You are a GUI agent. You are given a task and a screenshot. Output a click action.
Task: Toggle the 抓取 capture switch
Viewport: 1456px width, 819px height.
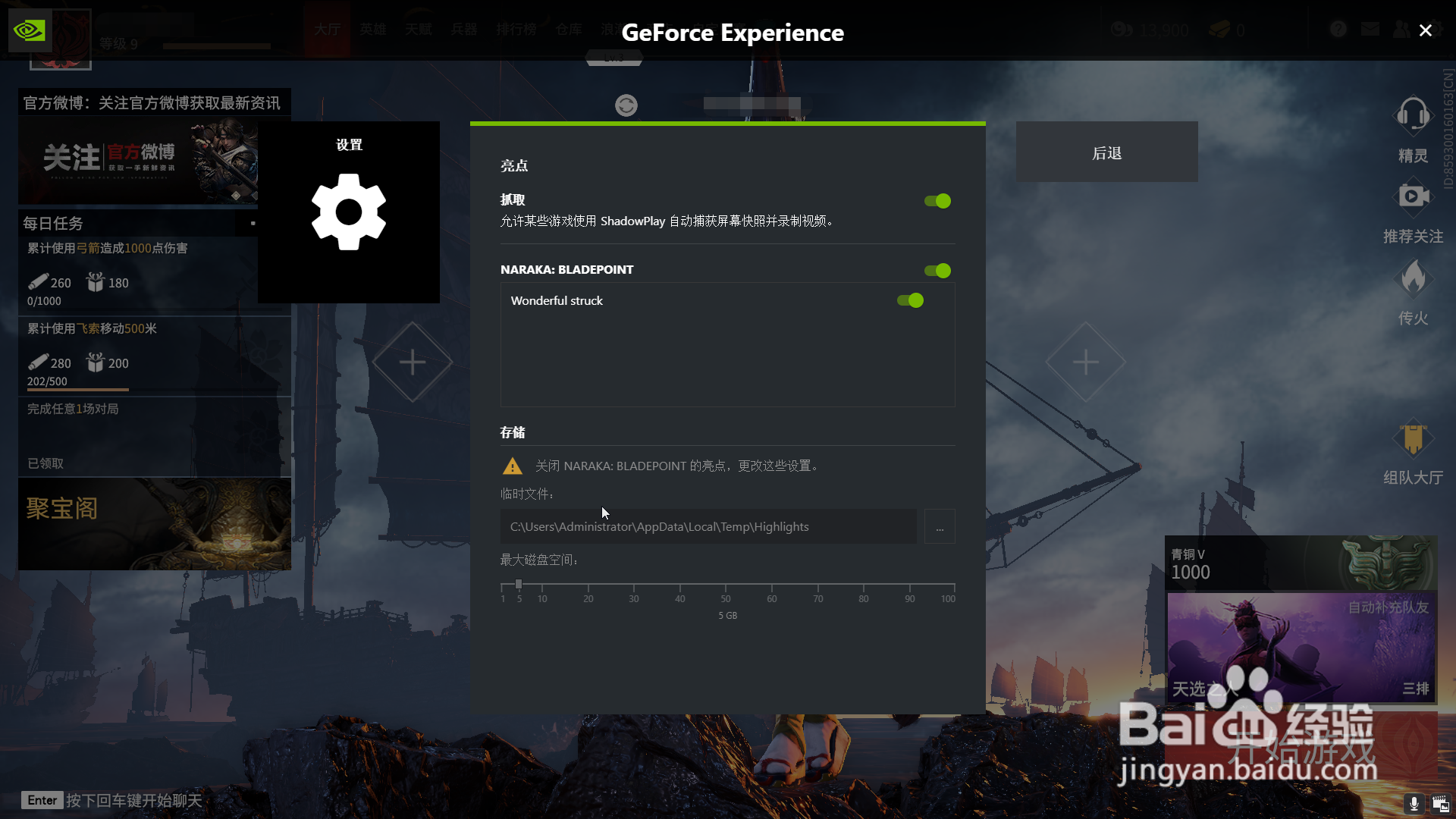tap(937, 201)
